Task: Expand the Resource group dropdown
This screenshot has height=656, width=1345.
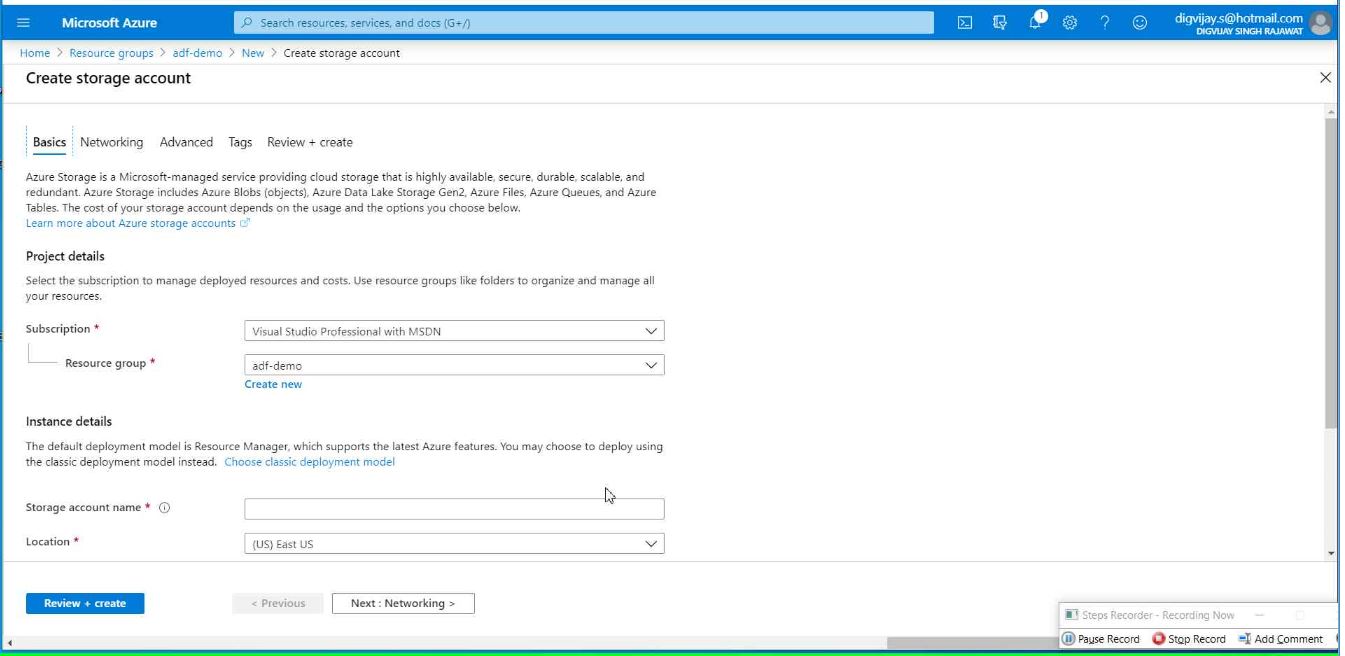Action: click(454, 365)
